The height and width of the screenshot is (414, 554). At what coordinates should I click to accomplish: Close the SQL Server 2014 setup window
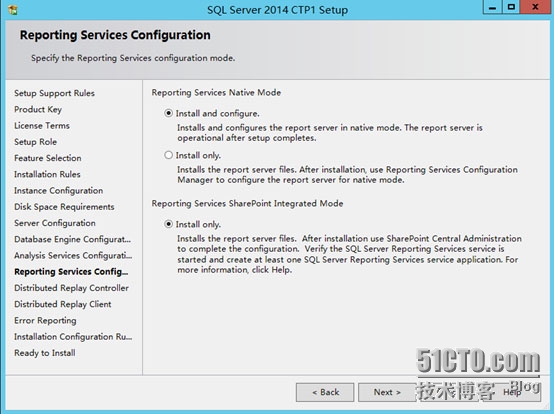[535, 7]
